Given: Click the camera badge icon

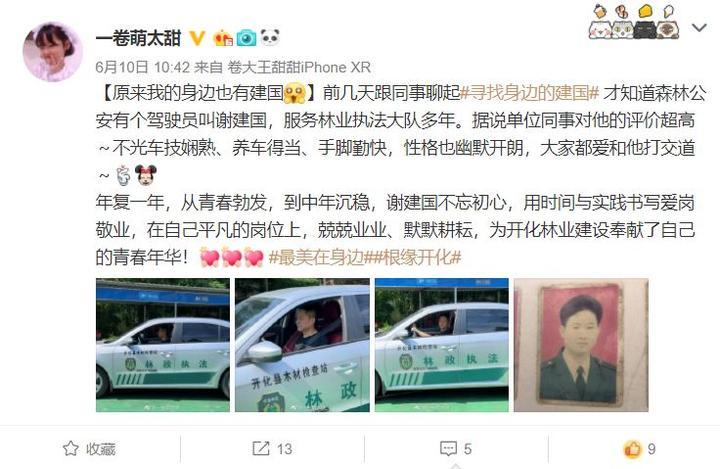Looking at the screenshot, I should click(x=247, y=38).
